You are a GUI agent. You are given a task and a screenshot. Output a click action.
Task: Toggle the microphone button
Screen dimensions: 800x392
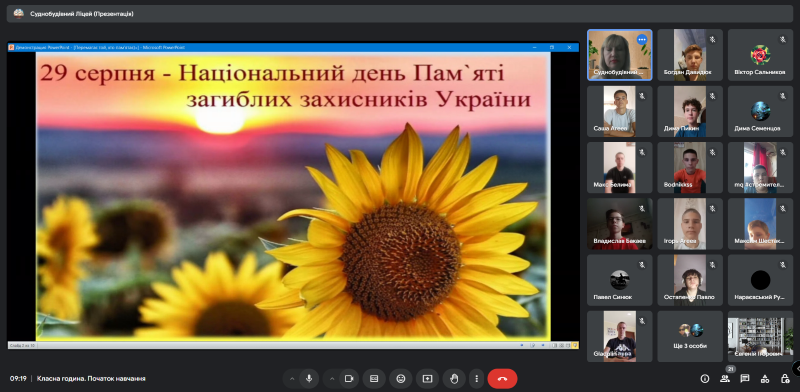pos(309,379)
